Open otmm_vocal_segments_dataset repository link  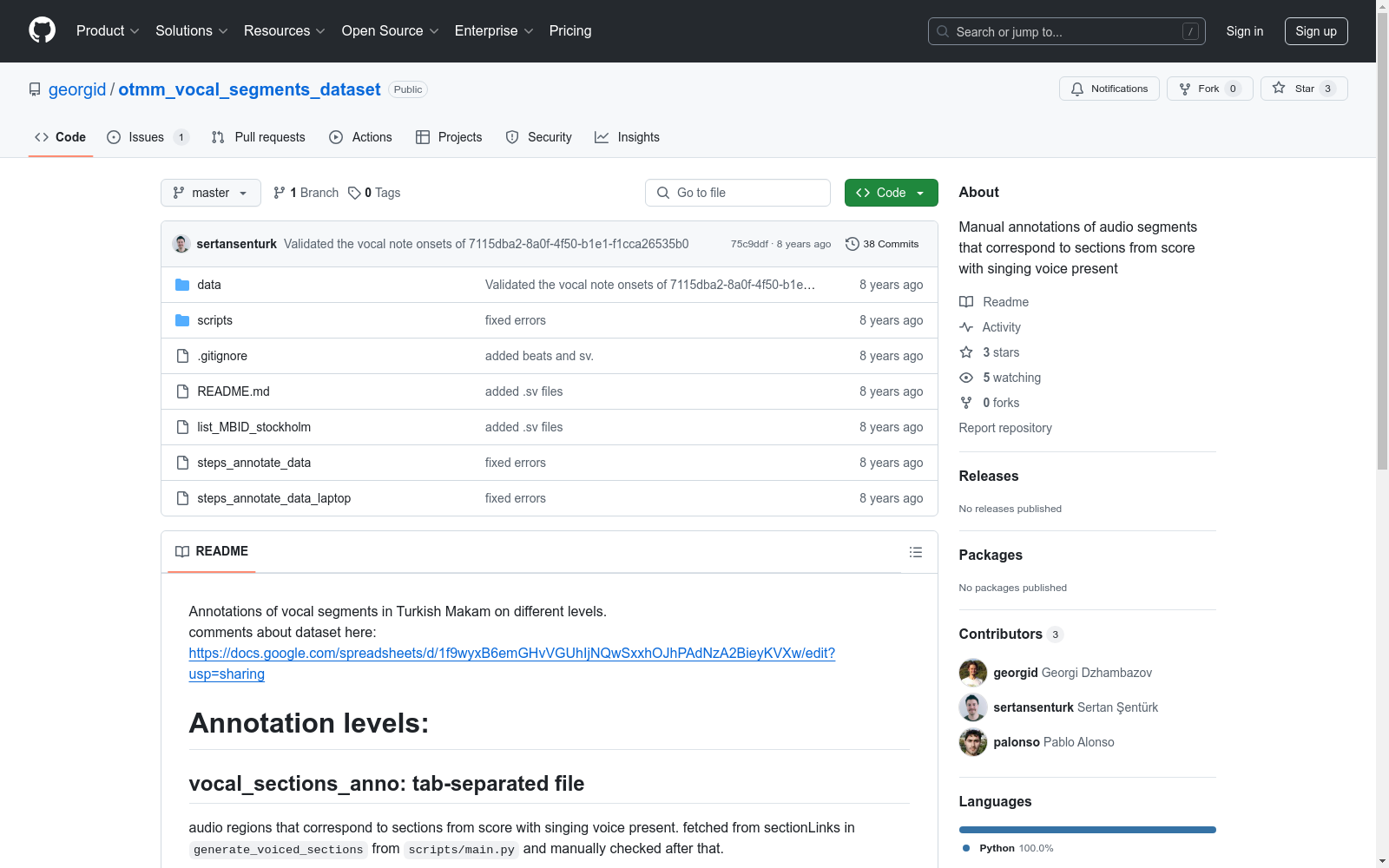click(x=249, y=89)
